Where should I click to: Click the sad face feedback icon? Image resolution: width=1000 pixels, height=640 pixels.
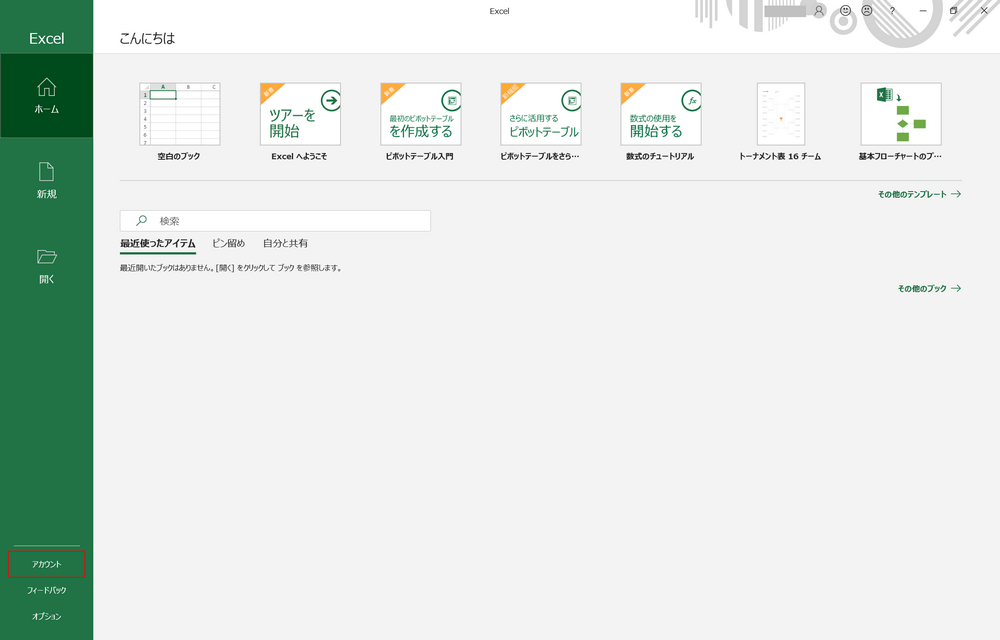tap(866, 10)
